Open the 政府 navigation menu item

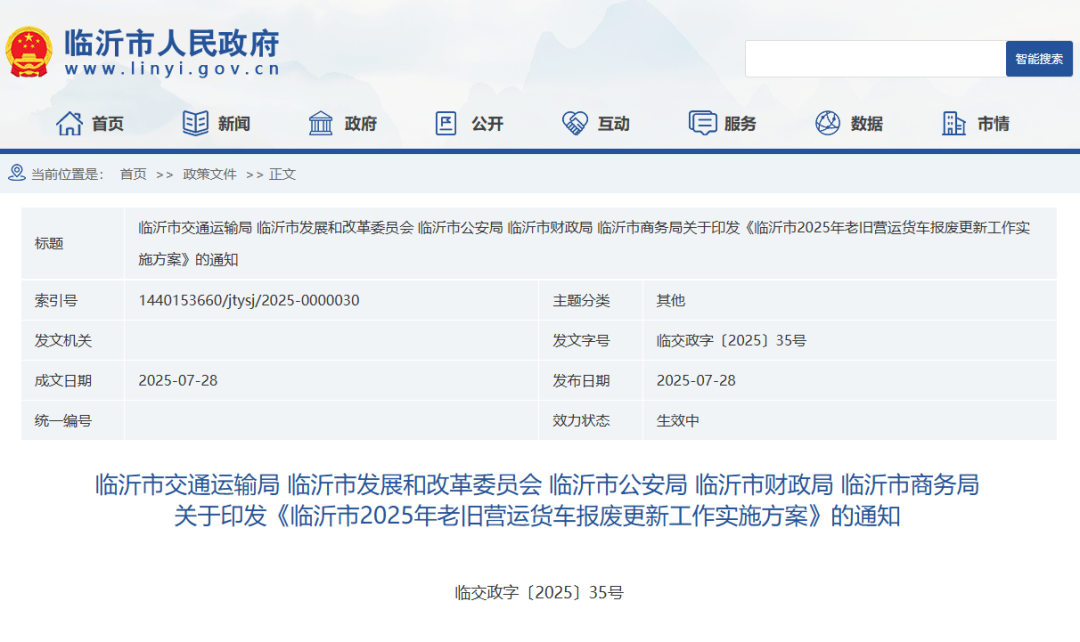click(361, 124)
